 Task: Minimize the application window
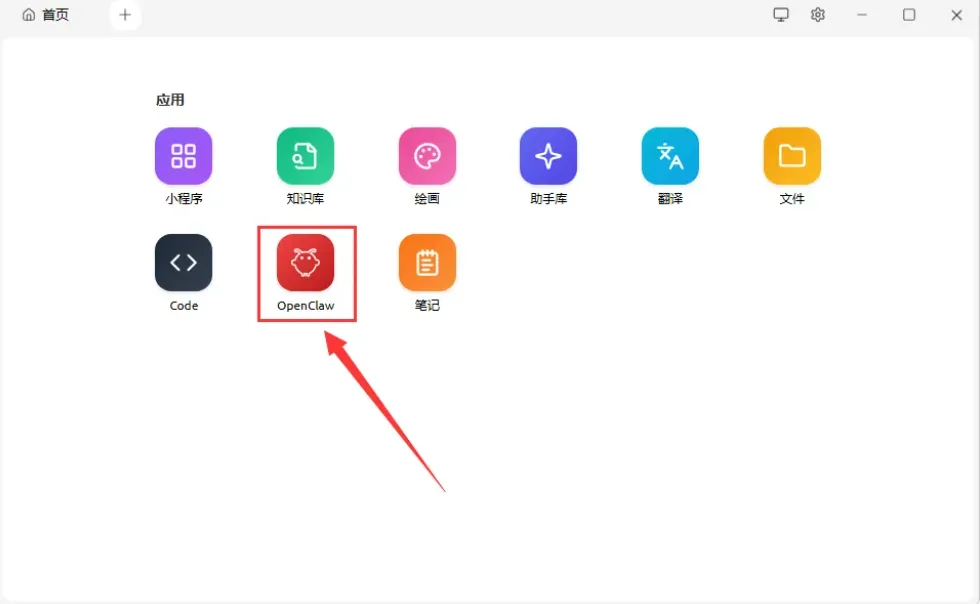coord(862,14)
